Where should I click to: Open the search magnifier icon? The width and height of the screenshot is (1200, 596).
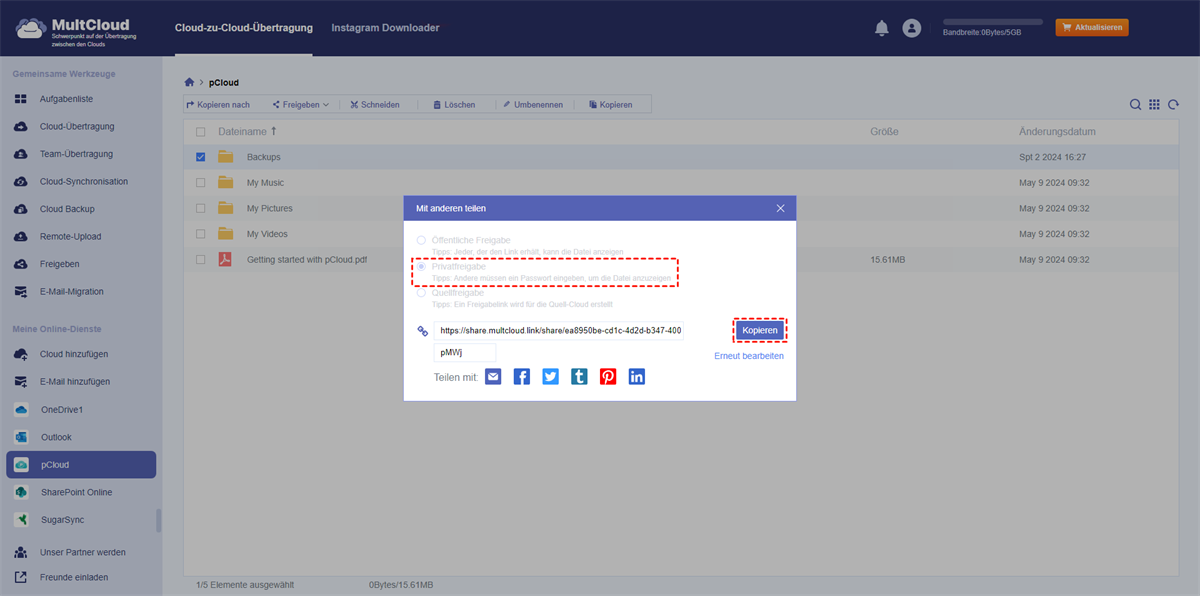pos(1135,104)
